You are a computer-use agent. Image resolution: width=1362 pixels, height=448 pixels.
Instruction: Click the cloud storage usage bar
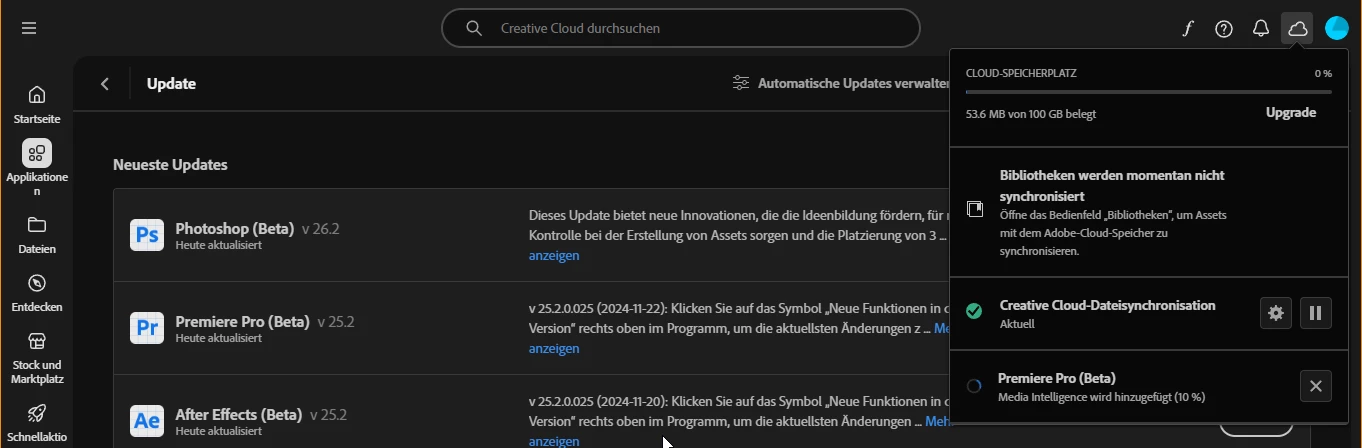click(1148, 92)
